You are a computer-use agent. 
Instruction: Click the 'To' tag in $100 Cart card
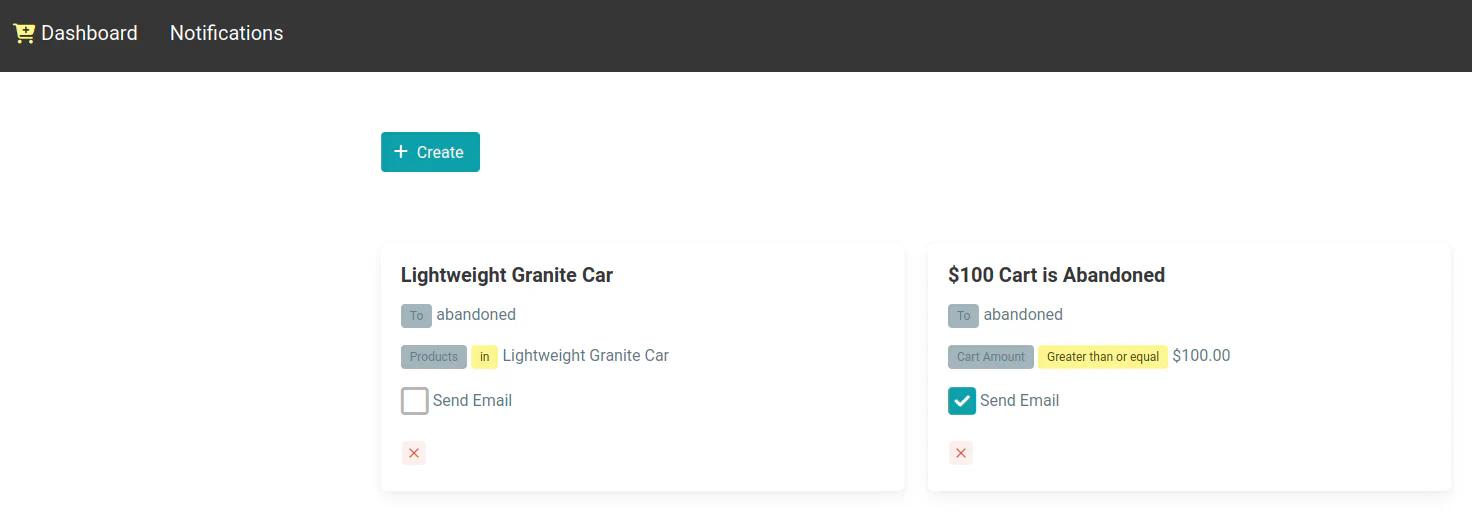[x=963, y=316]
